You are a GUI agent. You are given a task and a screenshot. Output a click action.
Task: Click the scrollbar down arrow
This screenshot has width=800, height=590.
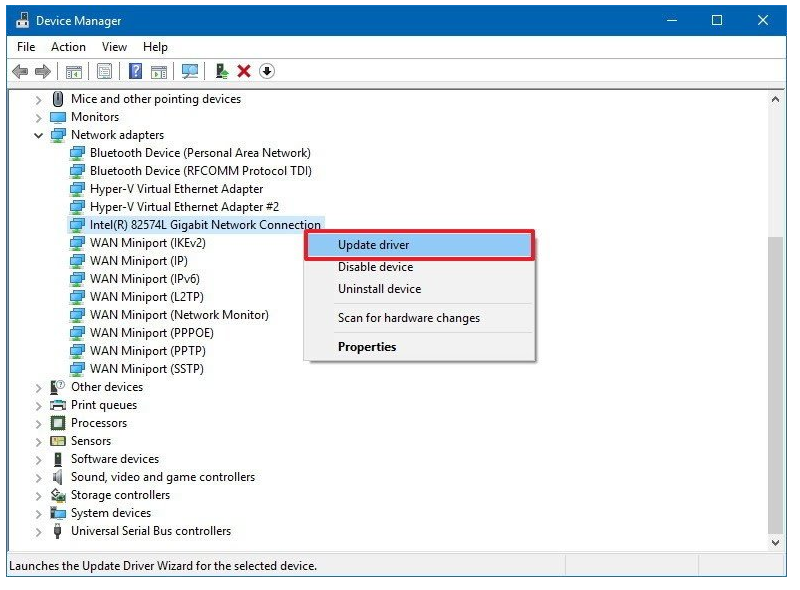tap(776, 542)
